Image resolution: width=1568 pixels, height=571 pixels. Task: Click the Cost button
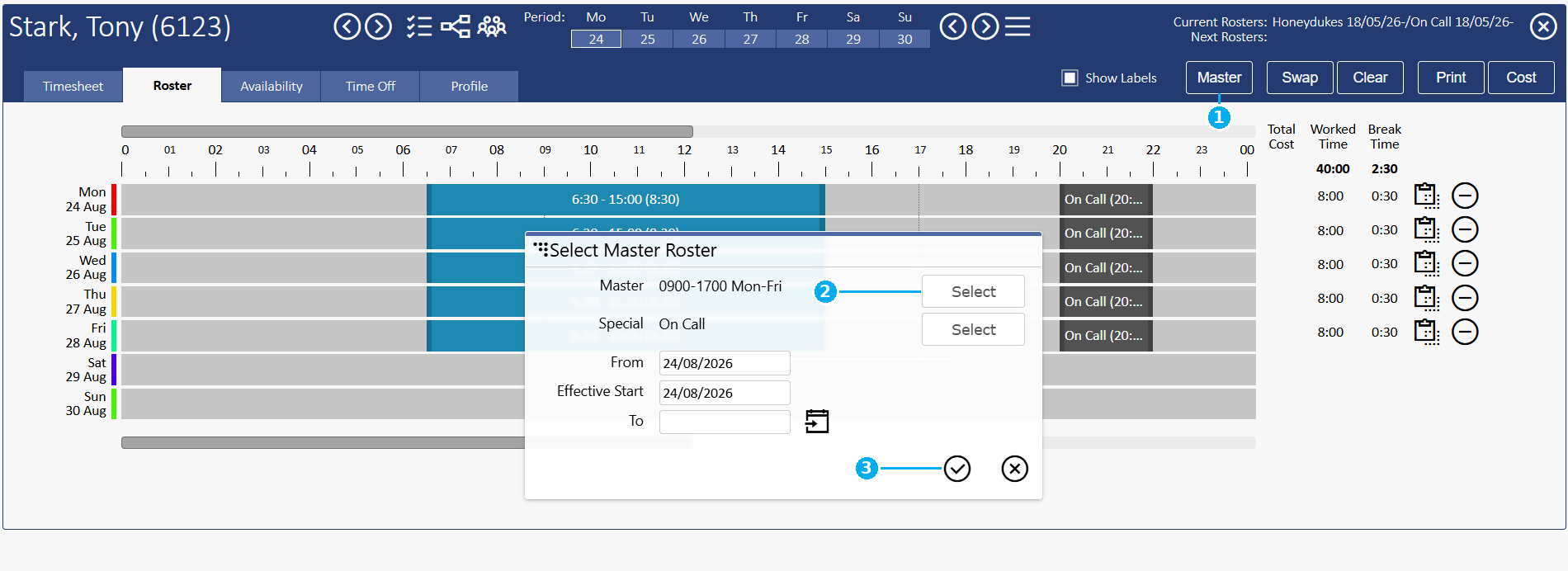(x=1521, y=78)
